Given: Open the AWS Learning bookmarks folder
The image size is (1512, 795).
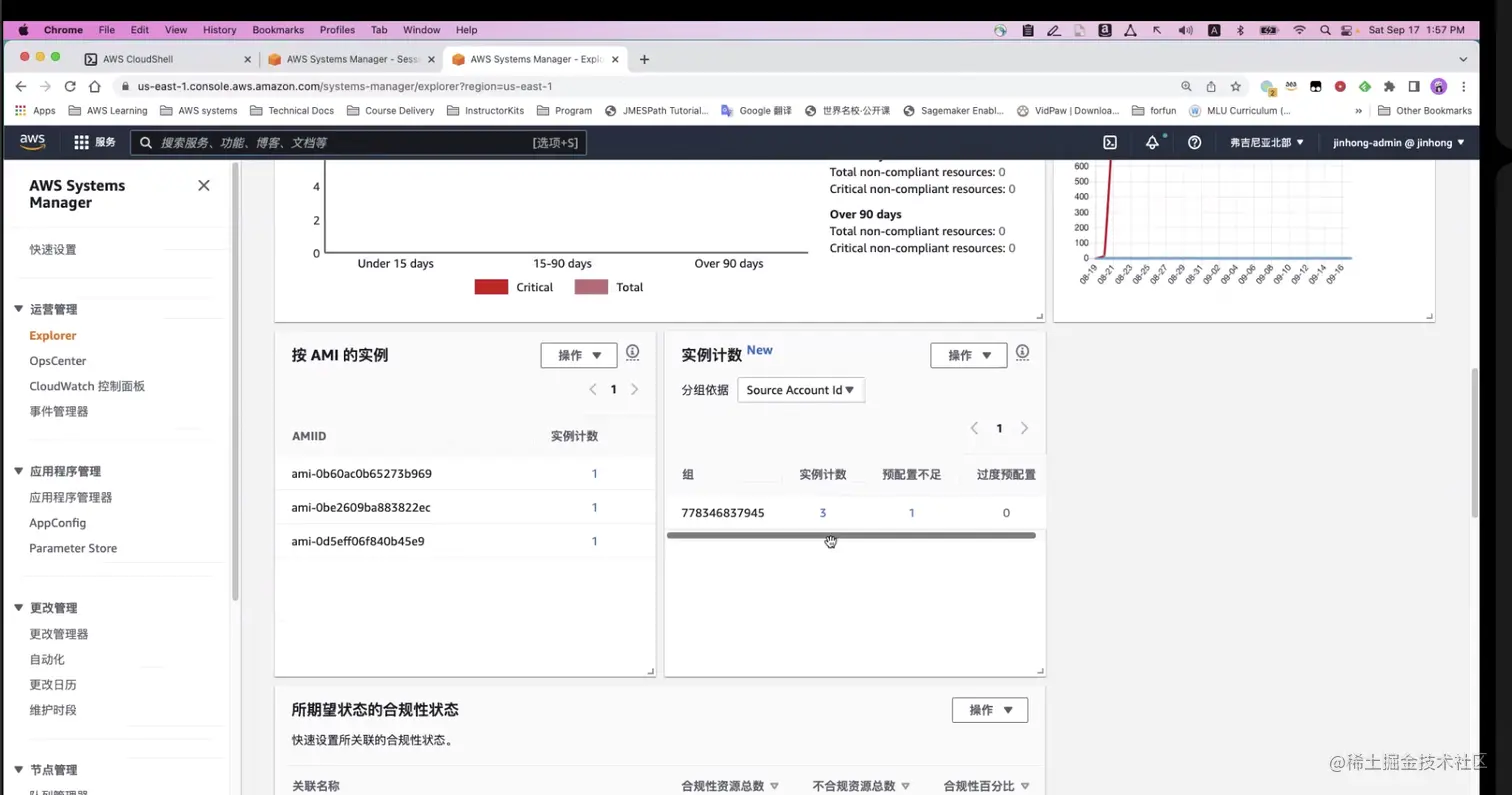Looking at the screenshot, I should pos(108,111).
